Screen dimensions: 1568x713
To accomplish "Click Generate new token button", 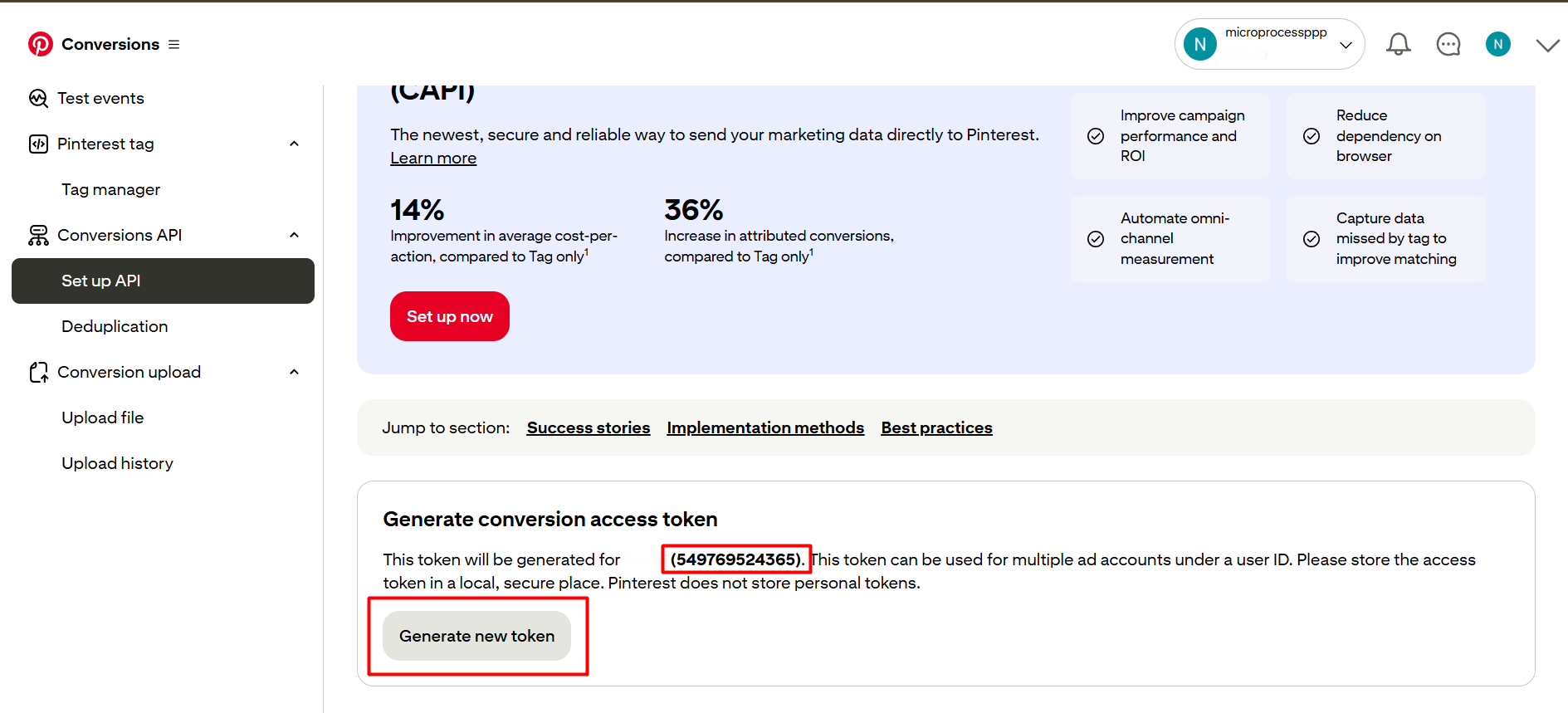I will [x=476, y=636].
